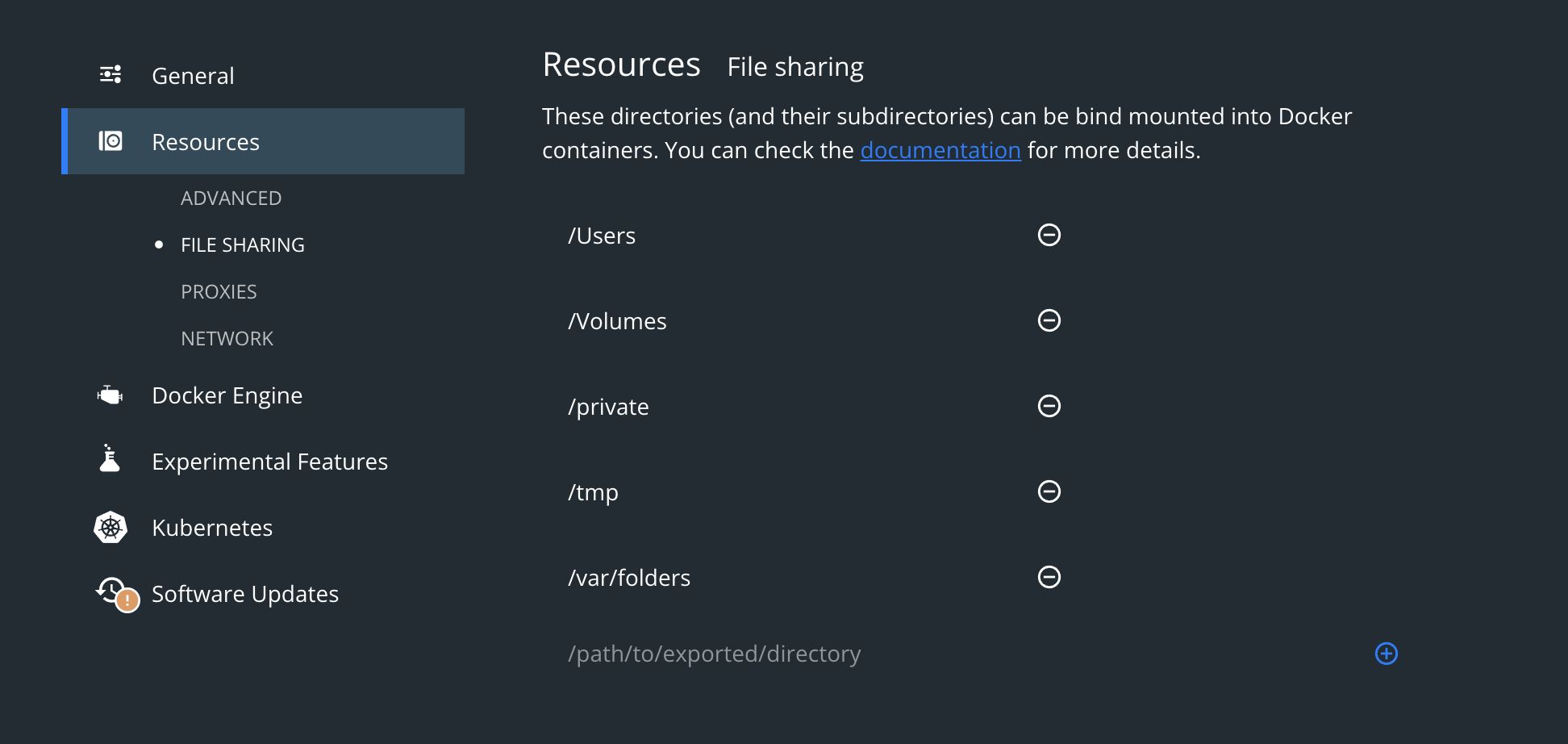Click the Resources disk icon
Screen dimensions: 1568x744
[111, 141]
